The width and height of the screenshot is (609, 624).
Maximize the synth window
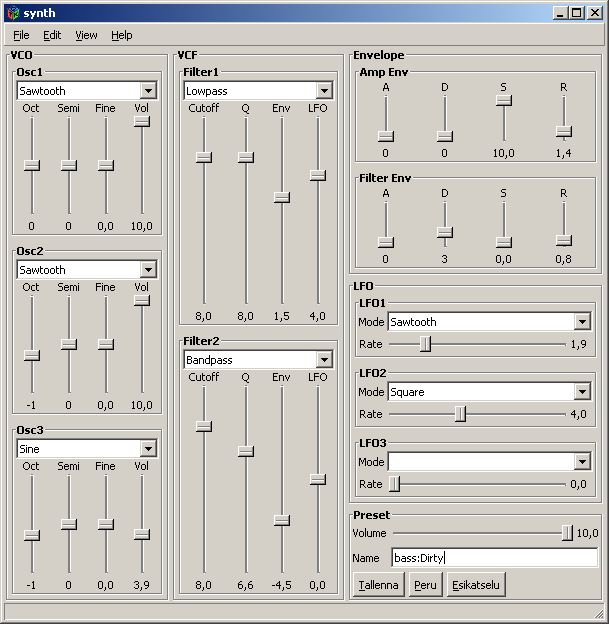coord(576,13)
